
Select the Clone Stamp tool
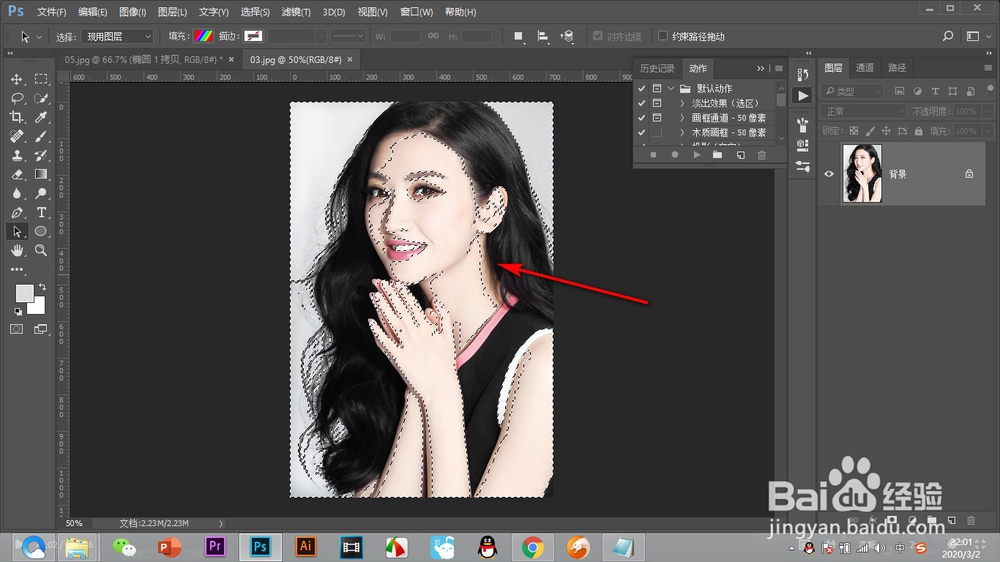pyautogui.click(x=17, y=155)
